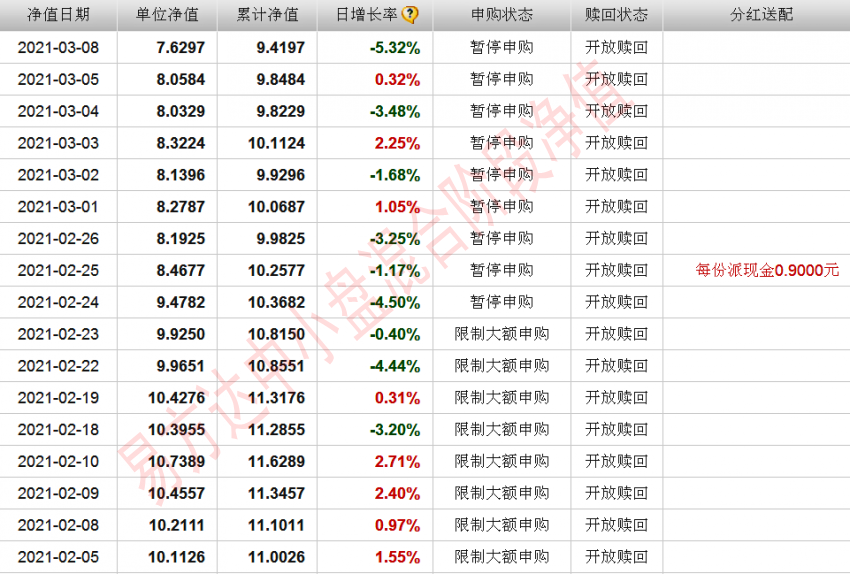Select date cell 2021-02-08
The height and width of the screenshot is (574, 850).
[59, 525]
